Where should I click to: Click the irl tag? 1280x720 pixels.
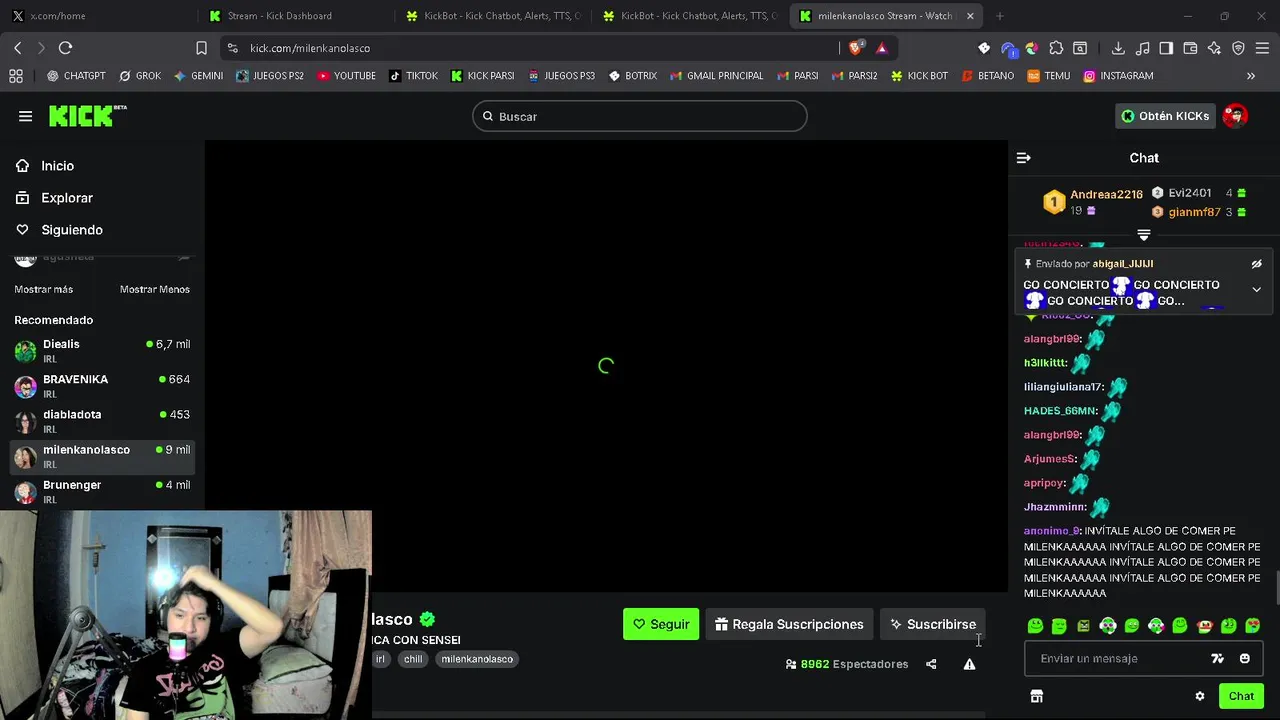click(380, 659)
